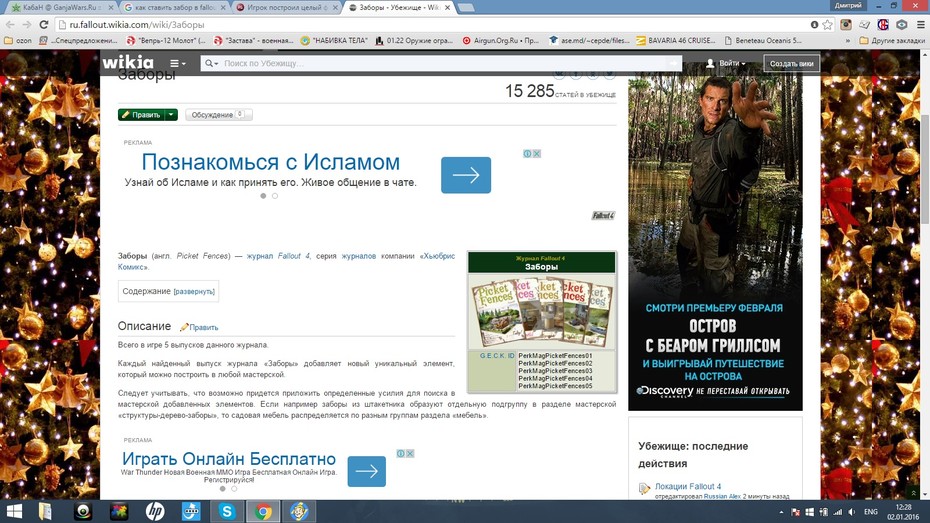The image size is (930, 523).
Task: Click the 'G.E.C.K. ID' link in infobox
Action: (x=497, y=356)
